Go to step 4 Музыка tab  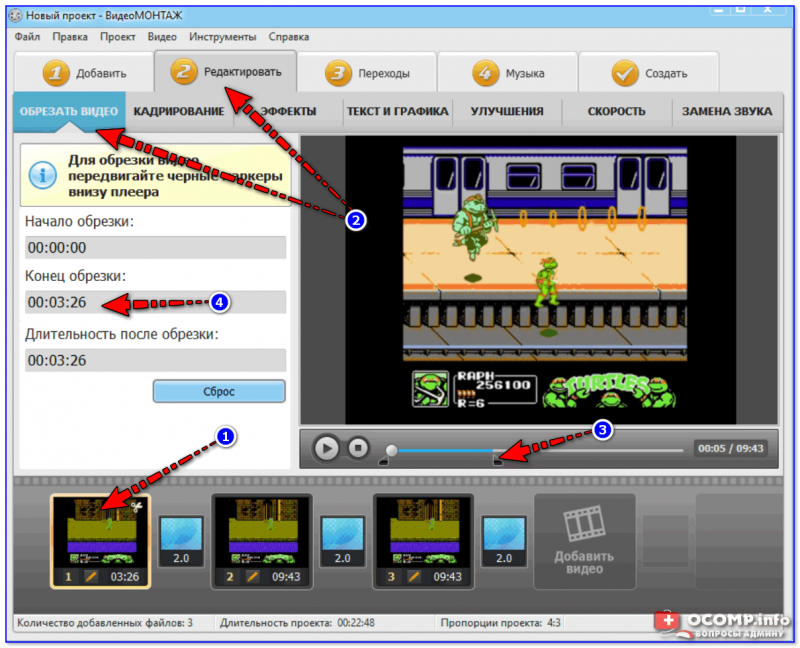508,73
